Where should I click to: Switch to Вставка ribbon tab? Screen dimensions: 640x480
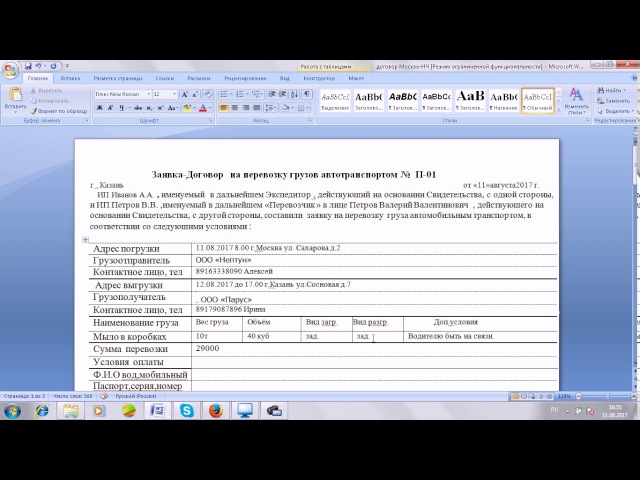(70, 78)
